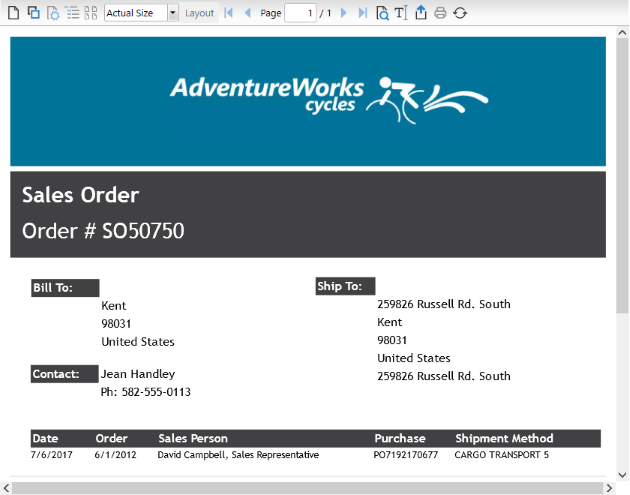
Task: Go to the previous page
Action: [247, 13]
